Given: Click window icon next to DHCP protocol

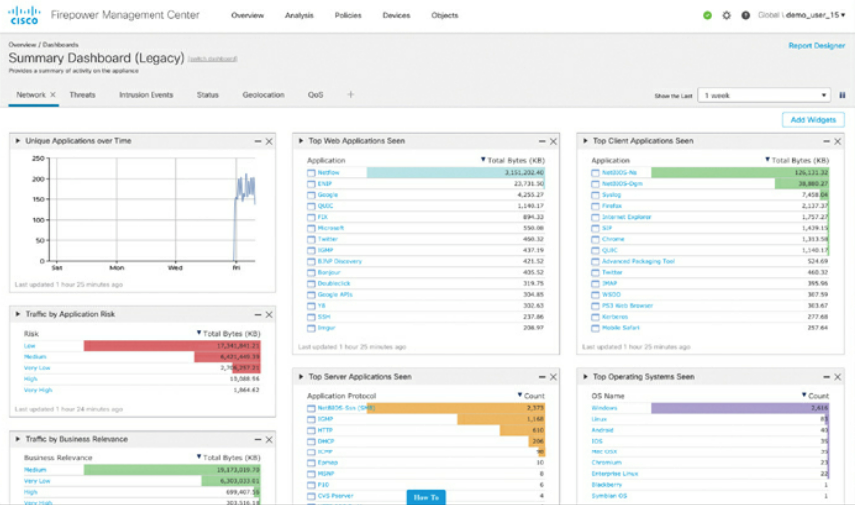Looking at the screenshot, I should pos(311,441).
